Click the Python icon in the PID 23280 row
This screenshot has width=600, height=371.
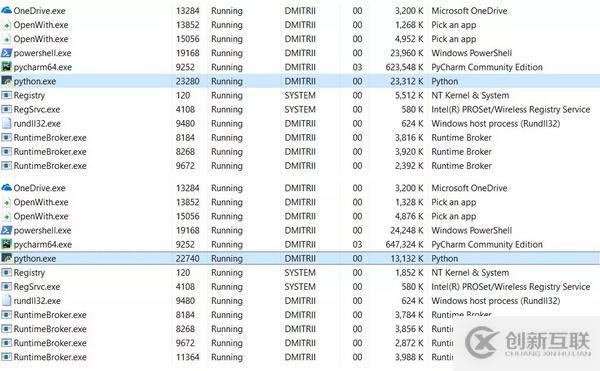[7, 81]
